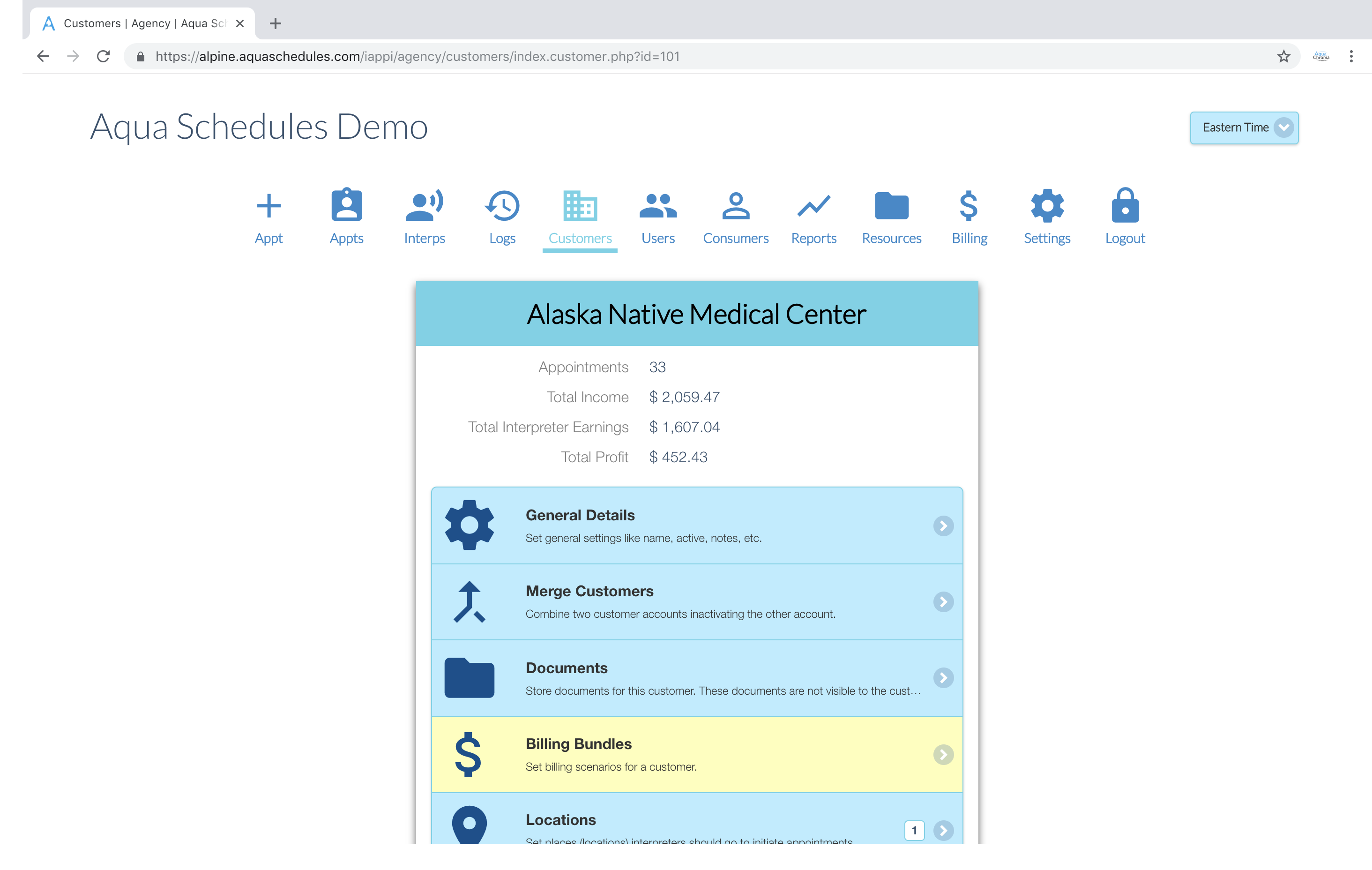Bookmark this page with the star icon
1372x870 pixels.
point(1283,56)
